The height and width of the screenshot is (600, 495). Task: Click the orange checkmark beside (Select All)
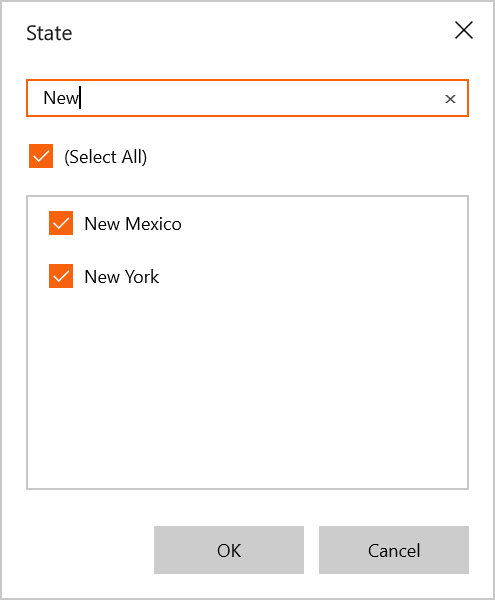point(41,156)
